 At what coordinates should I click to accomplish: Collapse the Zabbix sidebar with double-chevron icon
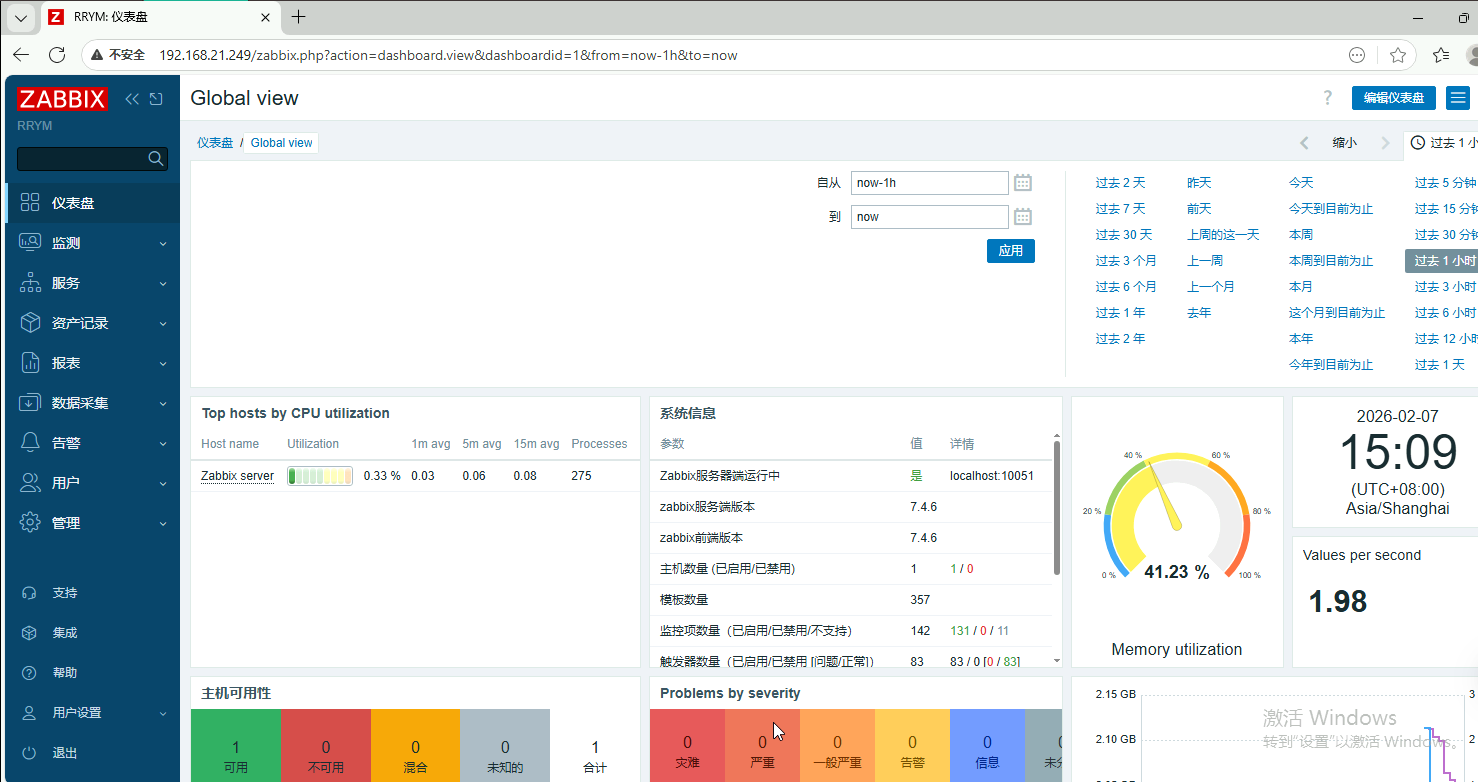(132, 99)
